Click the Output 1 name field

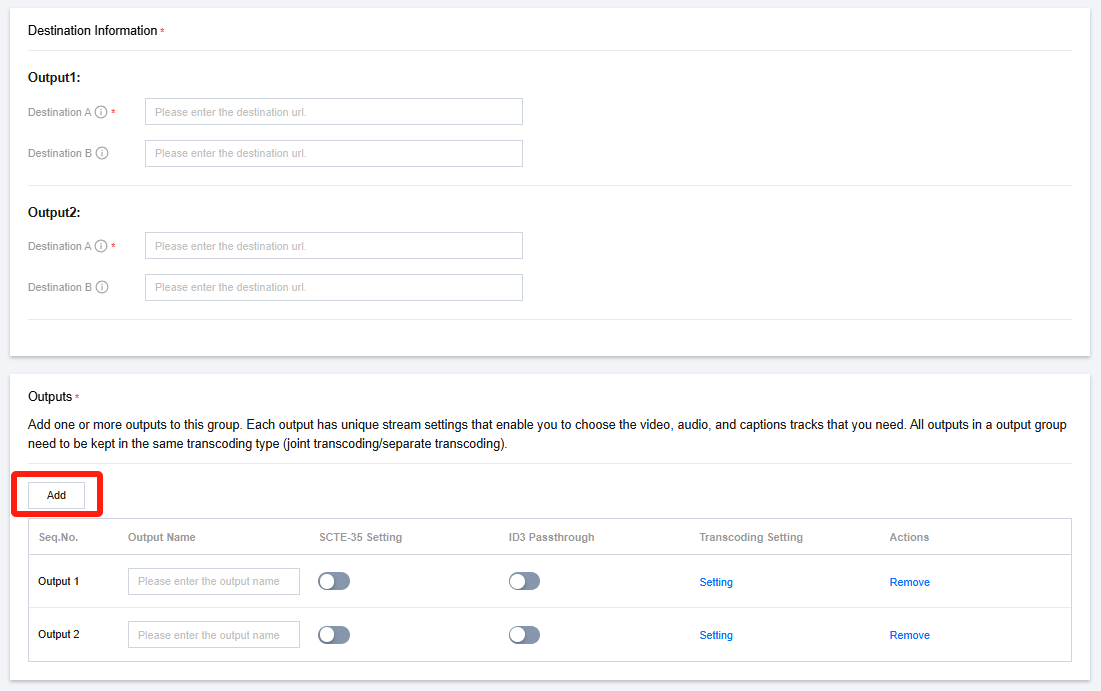point(213,581)
